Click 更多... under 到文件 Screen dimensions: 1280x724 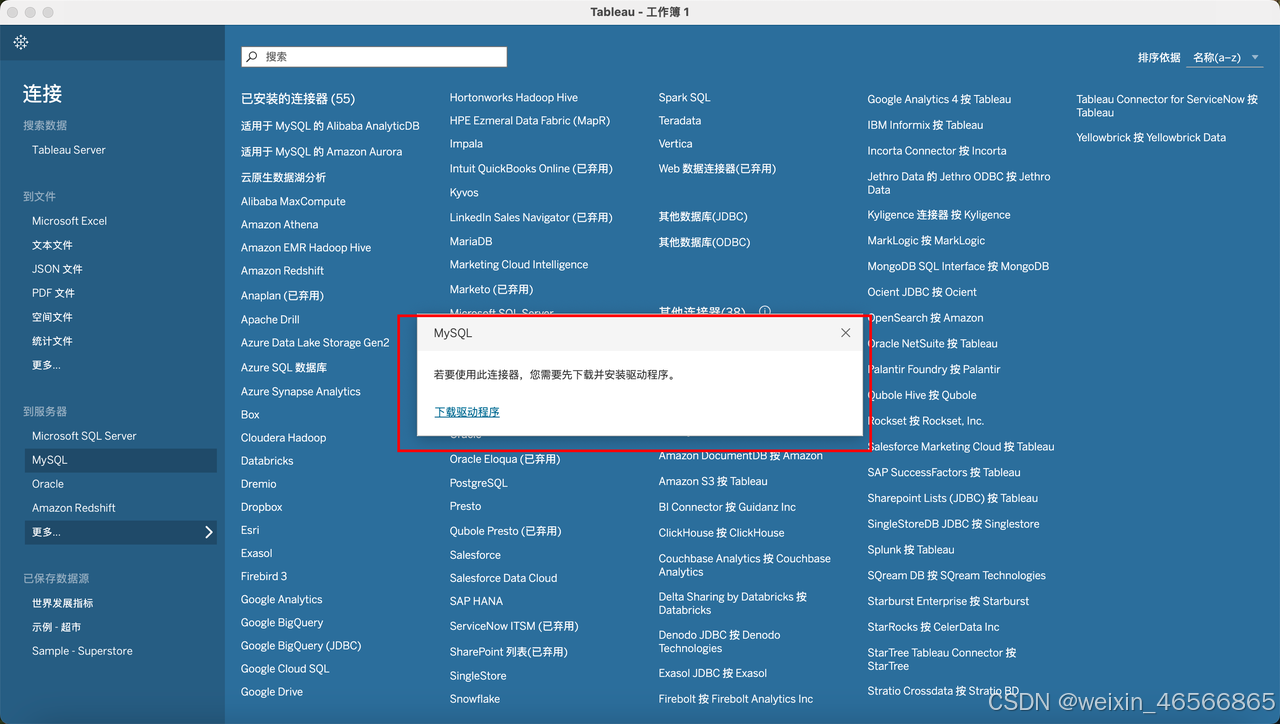coord(46,365)
